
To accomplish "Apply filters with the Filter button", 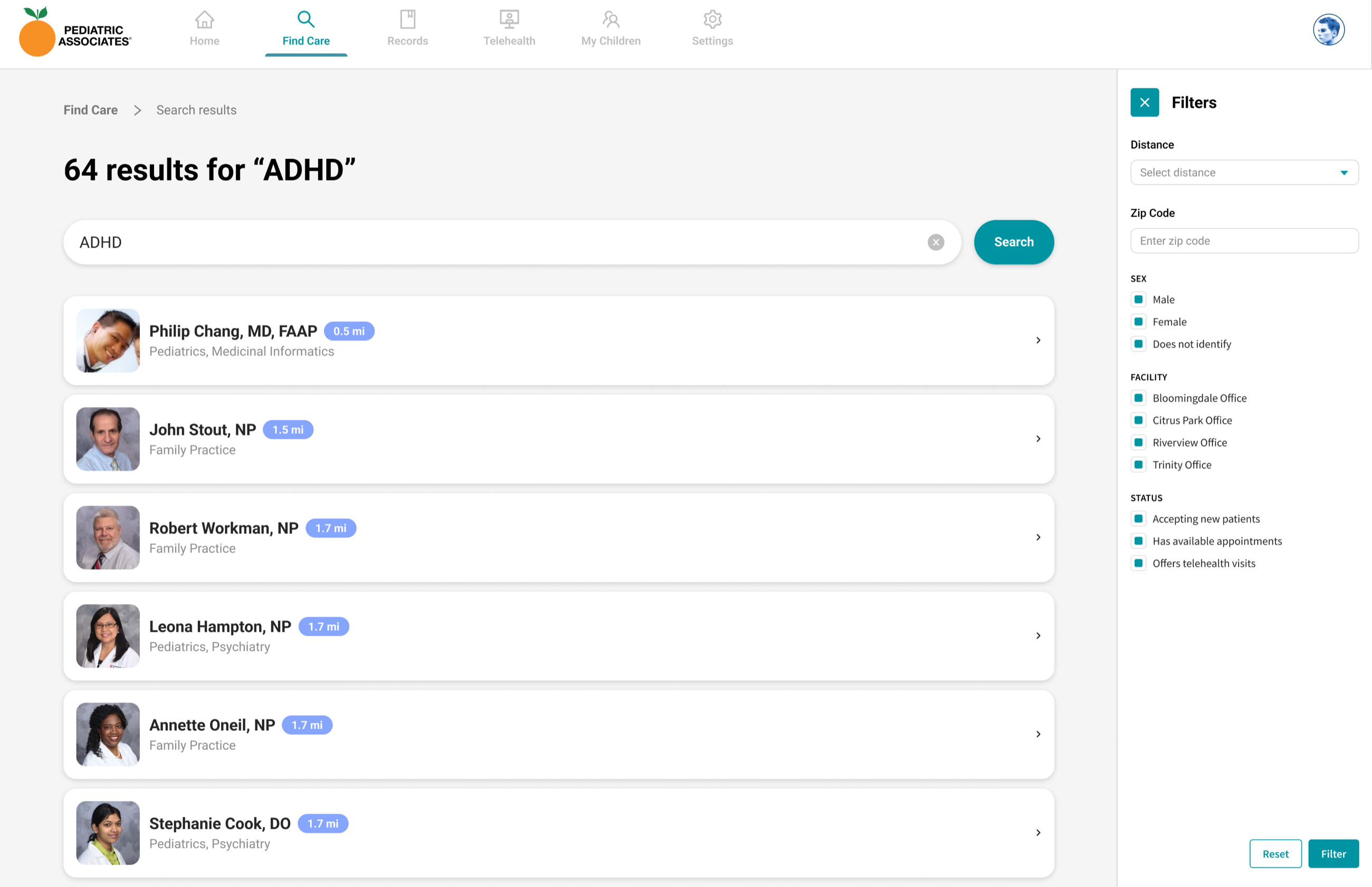I will pyautogui.click(x=1333, y=854).
